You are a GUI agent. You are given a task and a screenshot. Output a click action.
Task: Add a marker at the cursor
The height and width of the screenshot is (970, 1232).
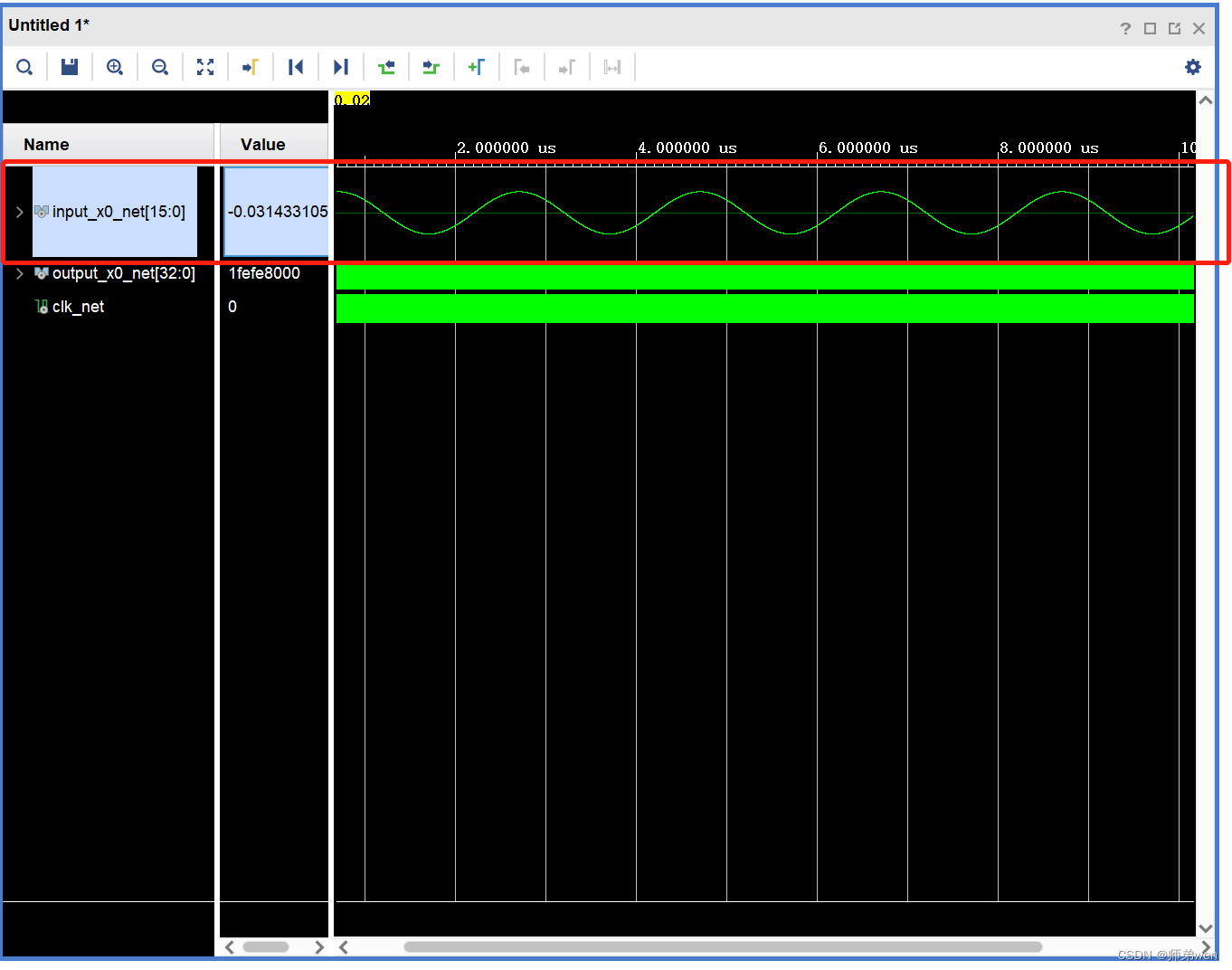477,66
